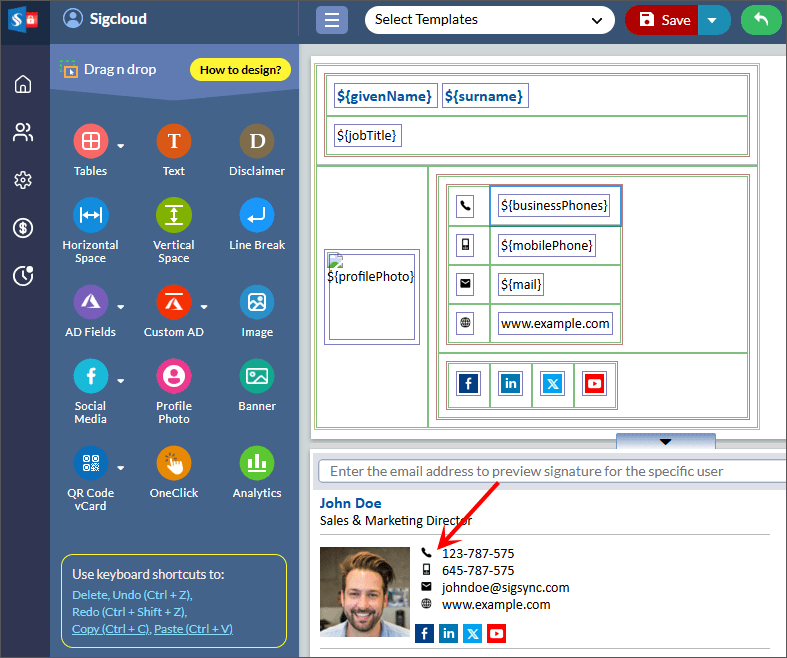Image resolution: width=787 pixels, height=658 pixels.
Task: Open the Analytics component
Action: point(257,464)
